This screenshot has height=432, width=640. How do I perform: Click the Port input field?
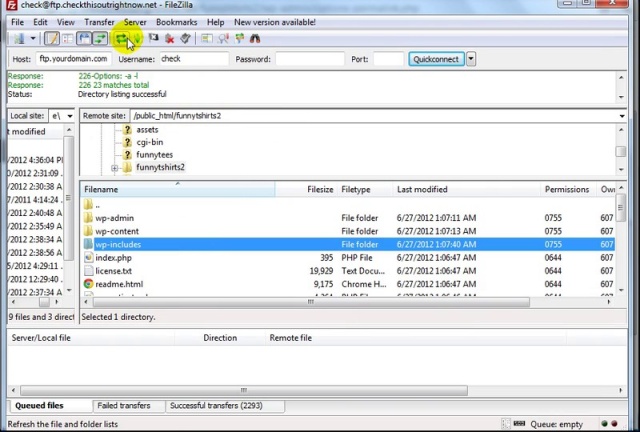click(x=388, y=59)
